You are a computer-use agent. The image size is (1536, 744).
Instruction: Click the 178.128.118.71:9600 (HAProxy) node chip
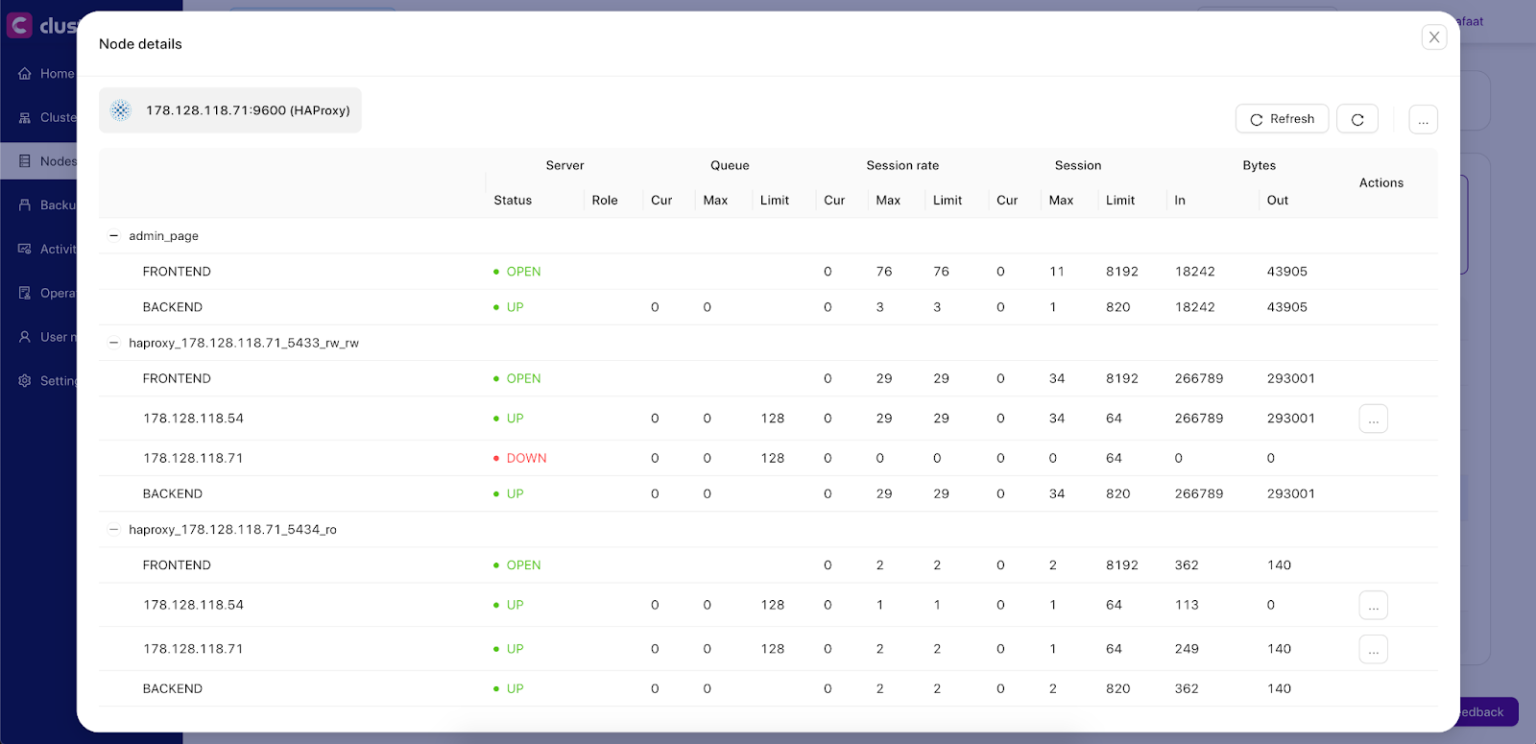coord(230,110)
